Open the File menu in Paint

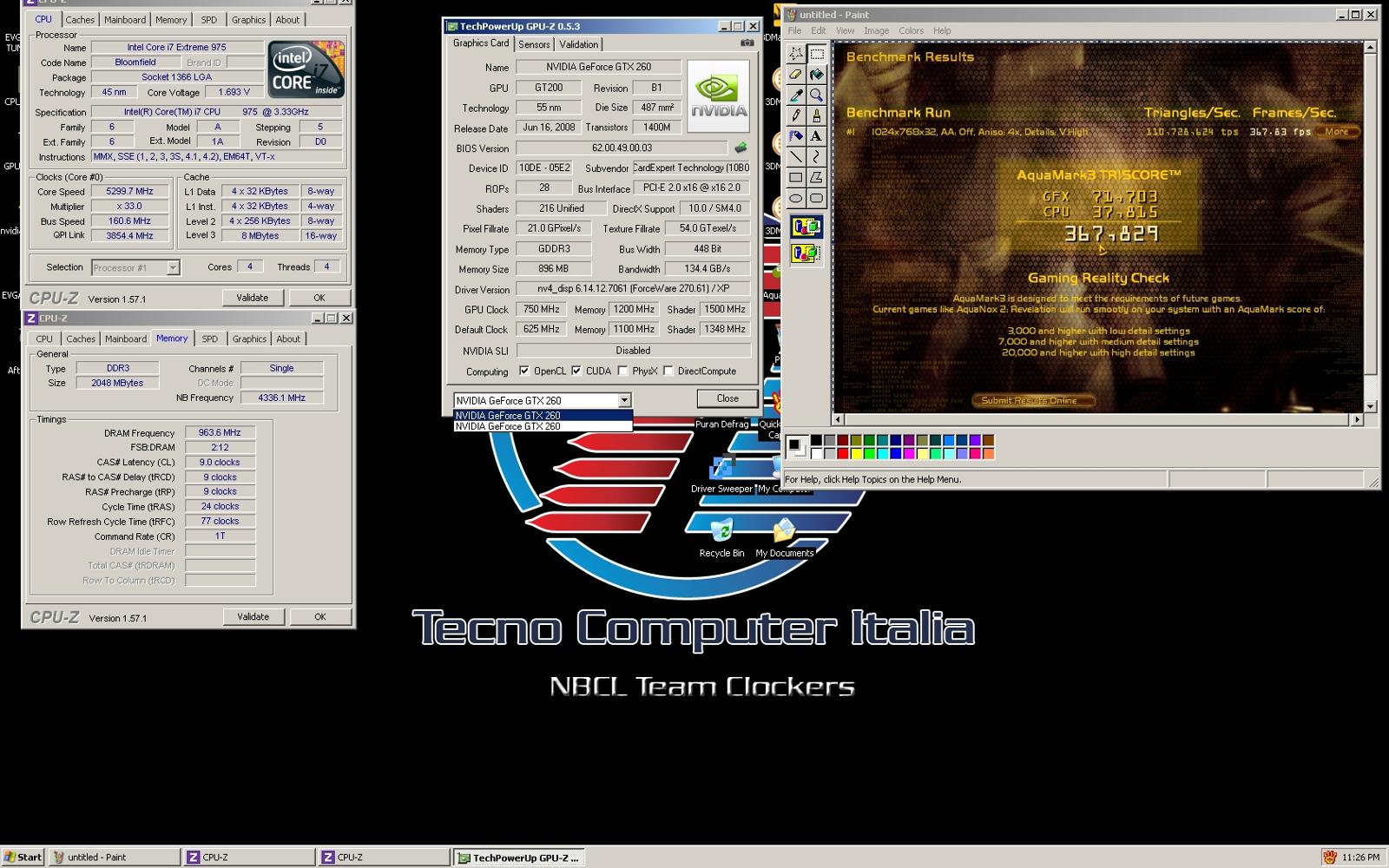coord(794,30)
